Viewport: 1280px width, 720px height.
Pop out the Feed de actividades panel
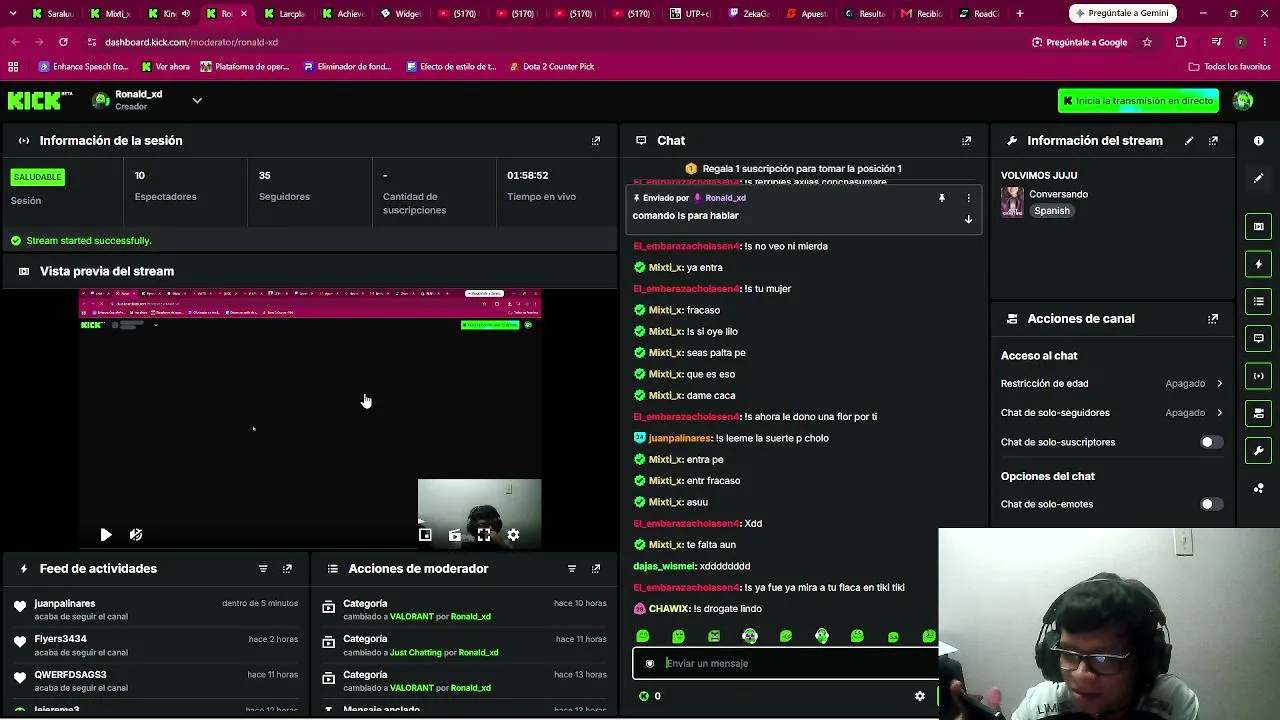click(x=287, y=569)
